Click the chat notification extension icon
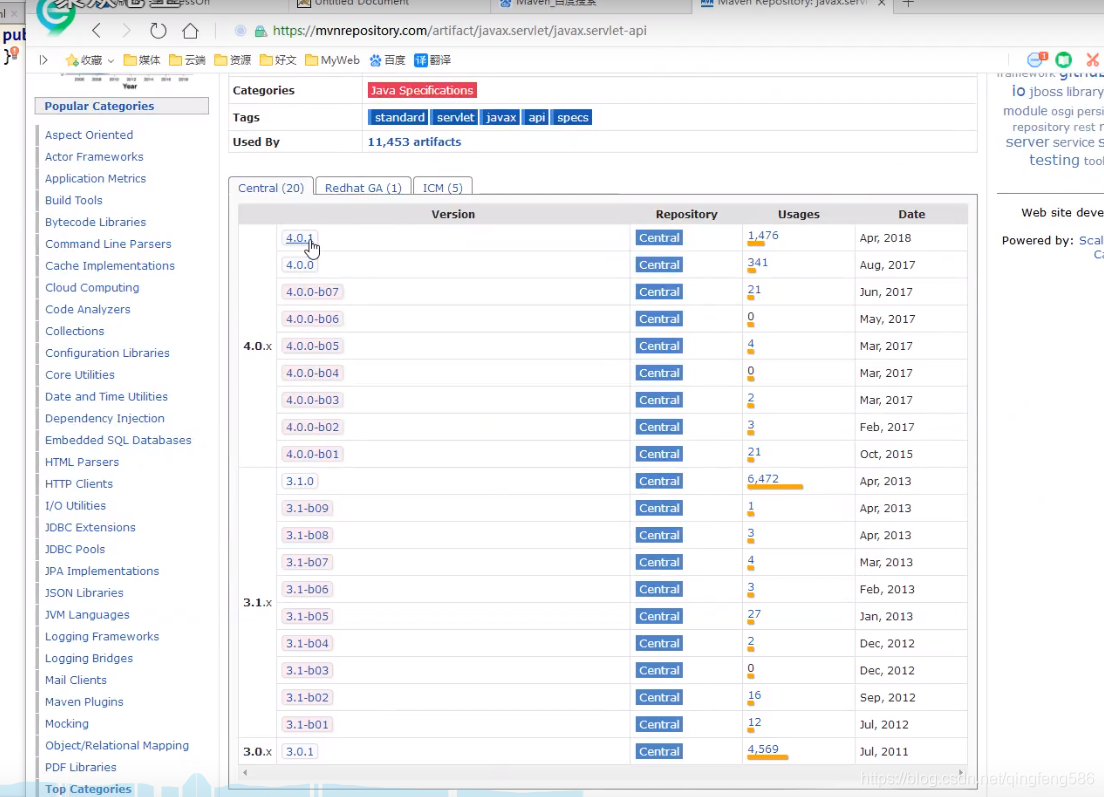This screenshot has width=1104, height=797. coord(1036,60)
